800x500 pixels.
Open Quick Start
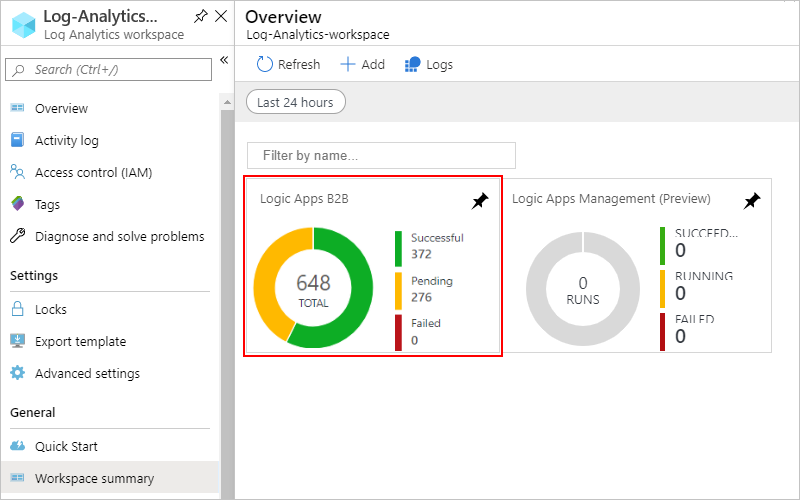(x=66, y=447)
